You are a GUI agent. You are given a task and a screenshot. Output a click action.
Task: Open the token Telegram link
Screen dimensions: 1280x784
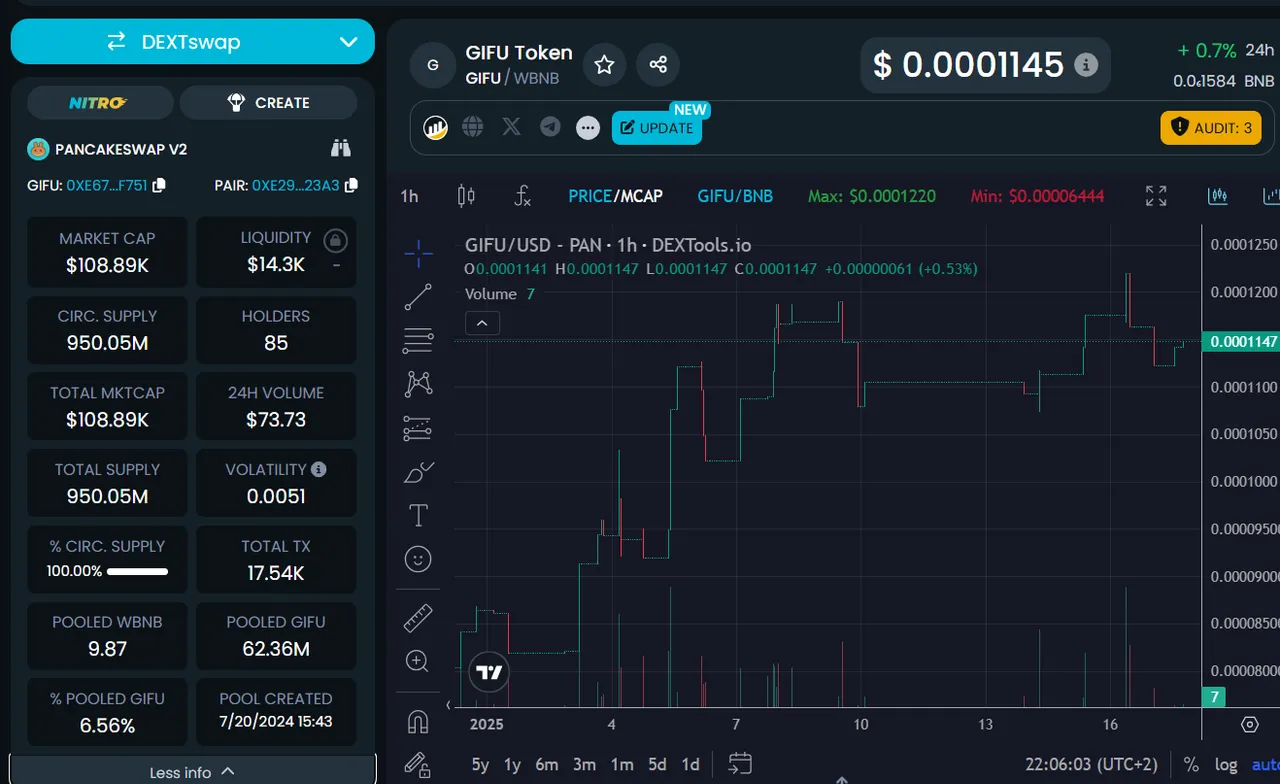tap(550, 127)
